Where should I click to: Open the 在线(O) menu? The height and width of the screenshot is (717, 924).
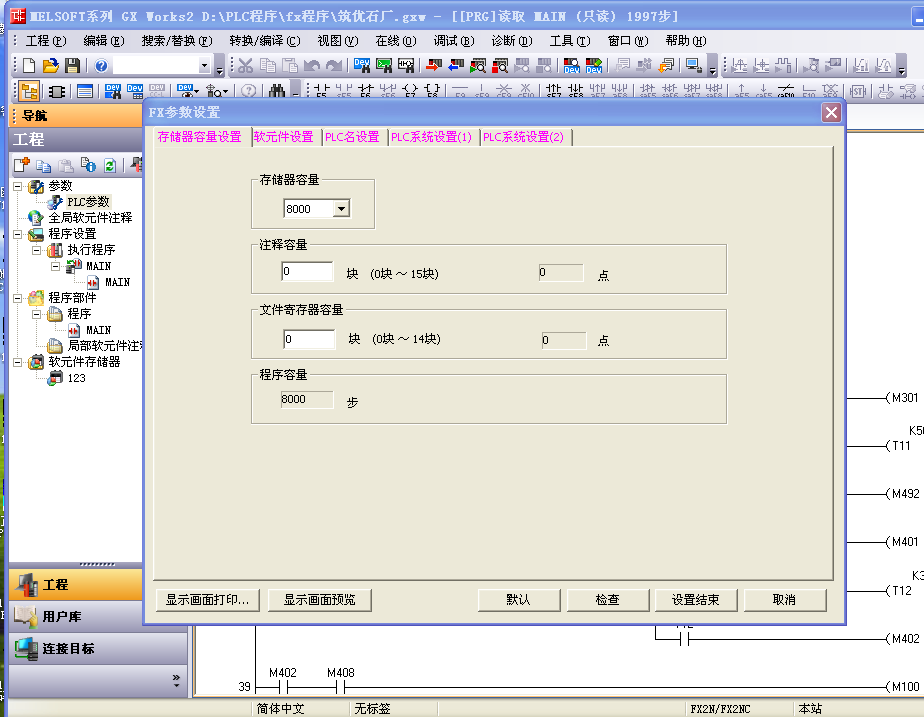click(x=395, y=41)
